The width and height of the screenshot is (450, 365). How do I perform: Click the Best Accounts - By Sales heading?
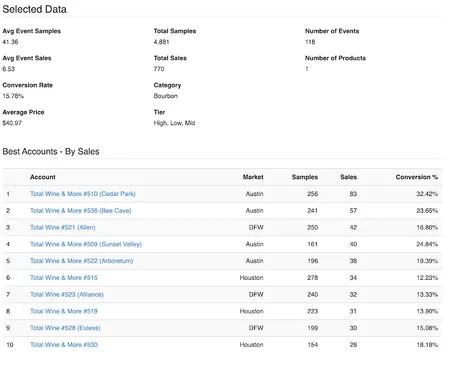click(51, 151)
